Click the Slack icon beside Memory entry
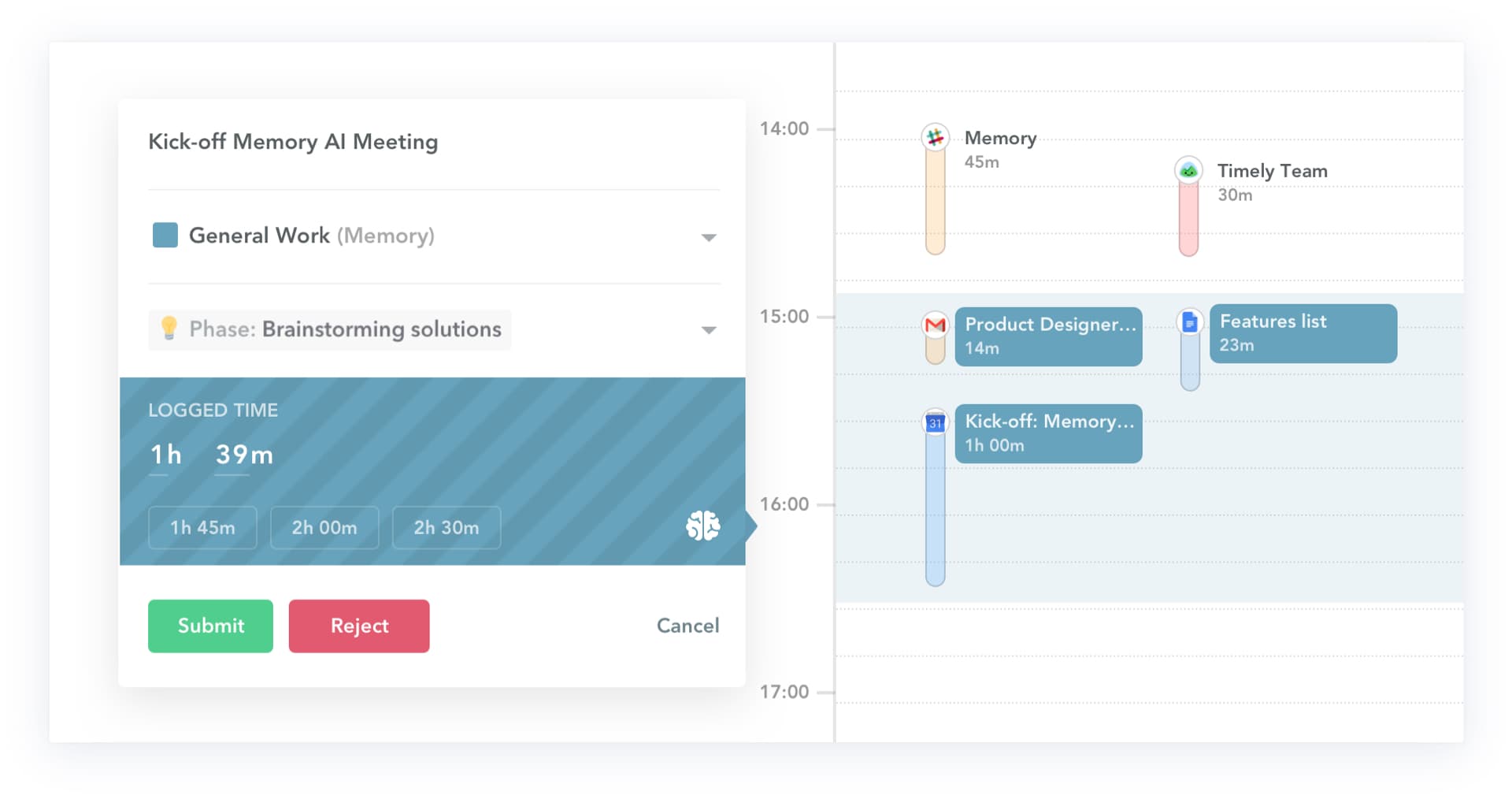The width and height of the screenshot is (1512, 799). tap(935, 137)
